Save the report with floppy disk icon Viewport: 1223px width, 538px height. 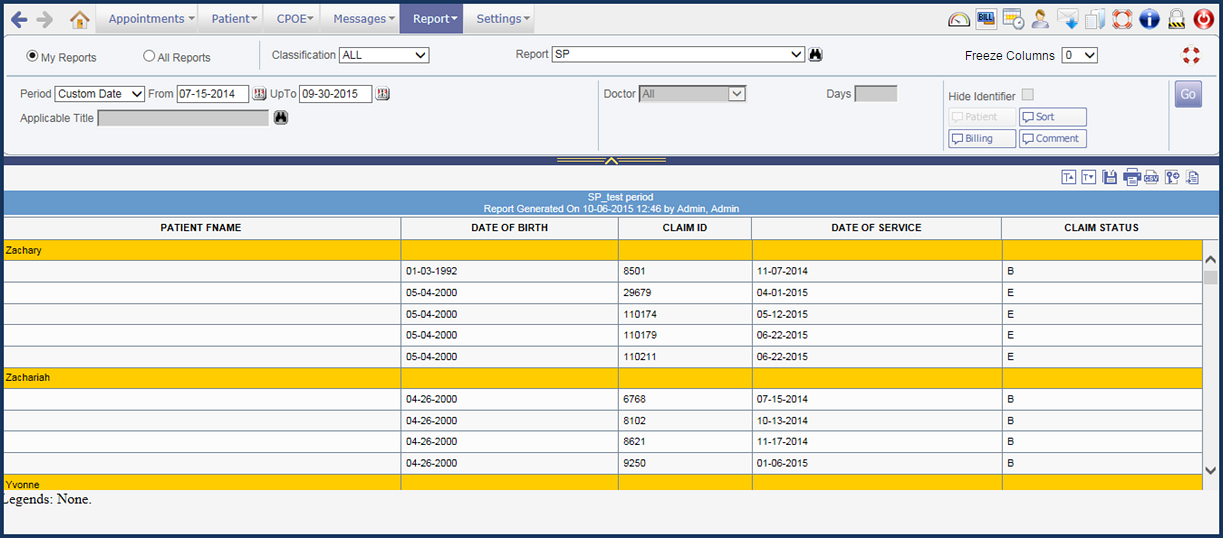pyautogui.click(x=1109, y=177)
